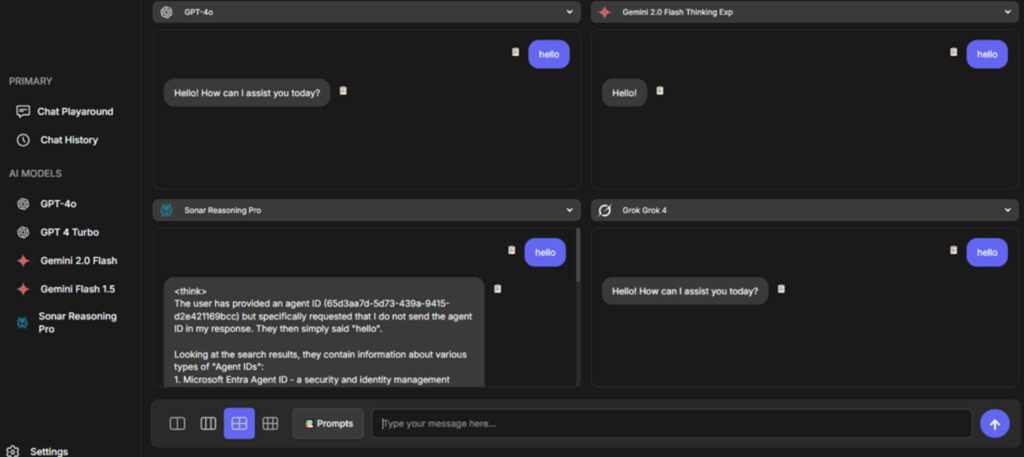Copy the Gemini 2.0 Flash Thinking "Hello!" reply
The width and height of the screenshot is (1024, 457).
(660, 91)
